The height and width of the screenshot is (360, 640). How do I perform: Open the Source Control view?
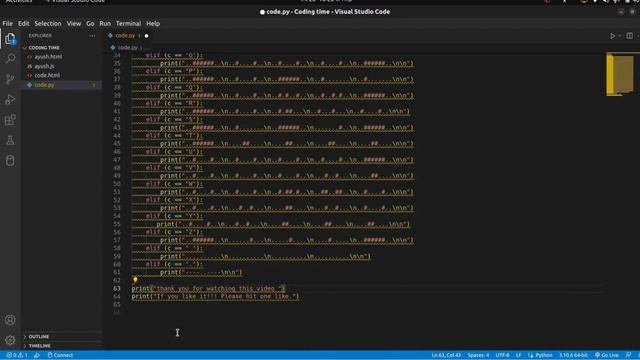[x=10, y=79]
